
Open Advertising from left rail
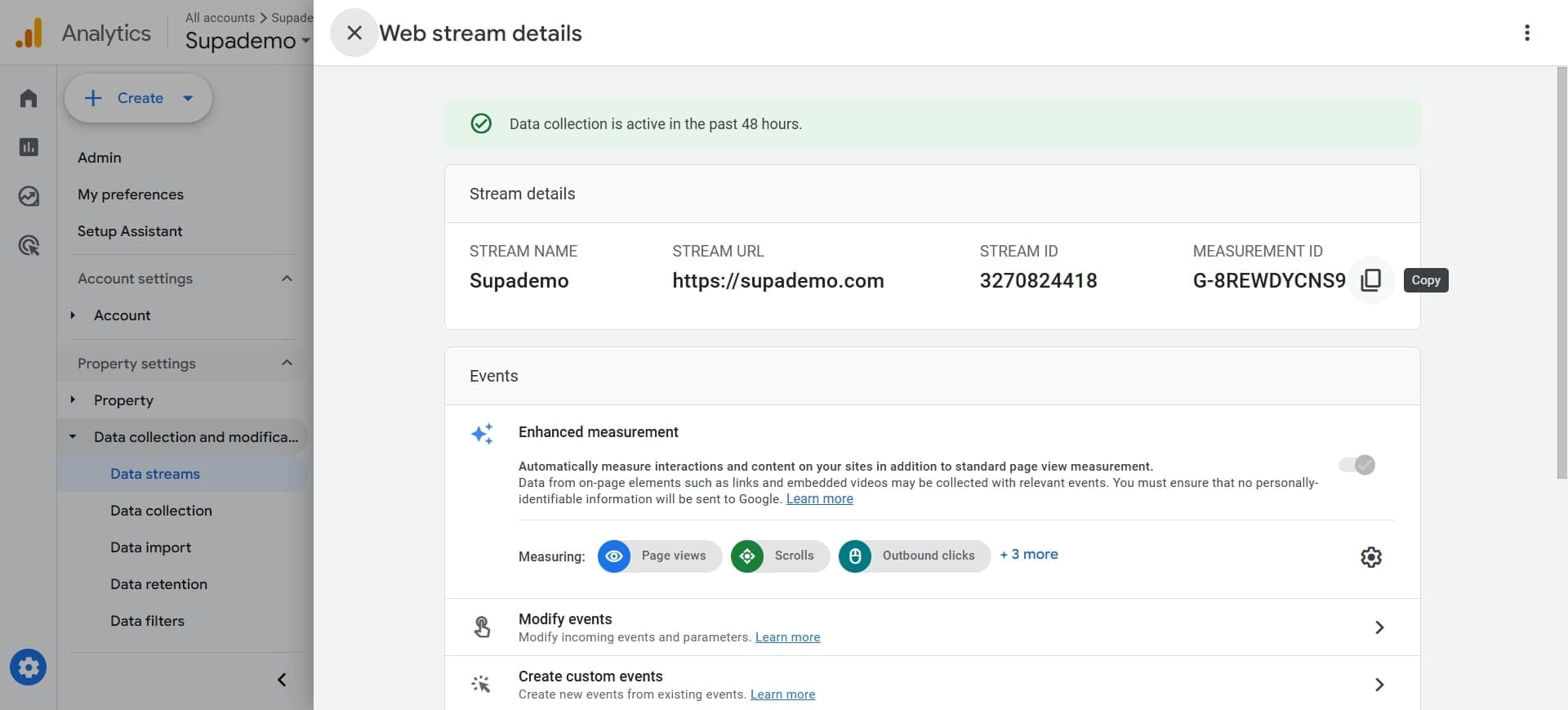pos(29,245)
